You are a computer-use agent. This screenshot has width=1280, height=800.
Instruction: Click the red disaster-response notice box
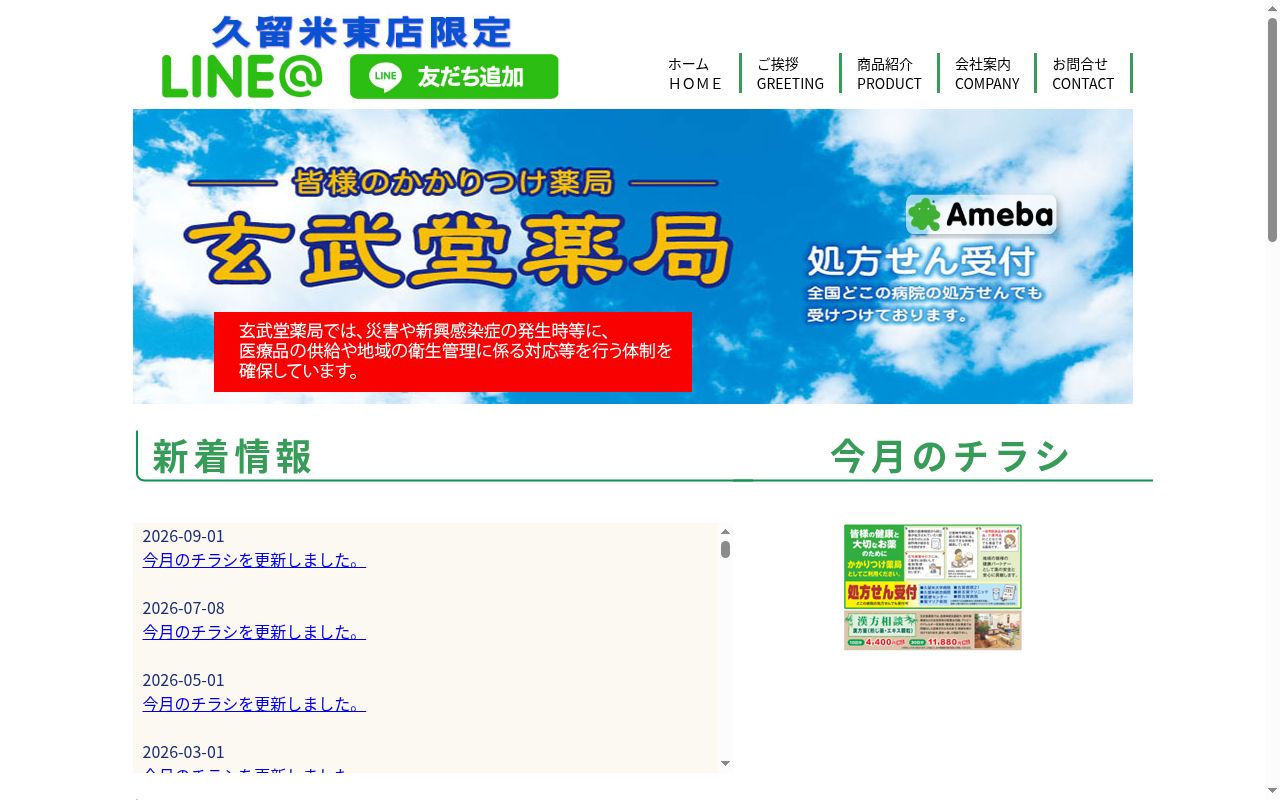[x=453, y=352]
